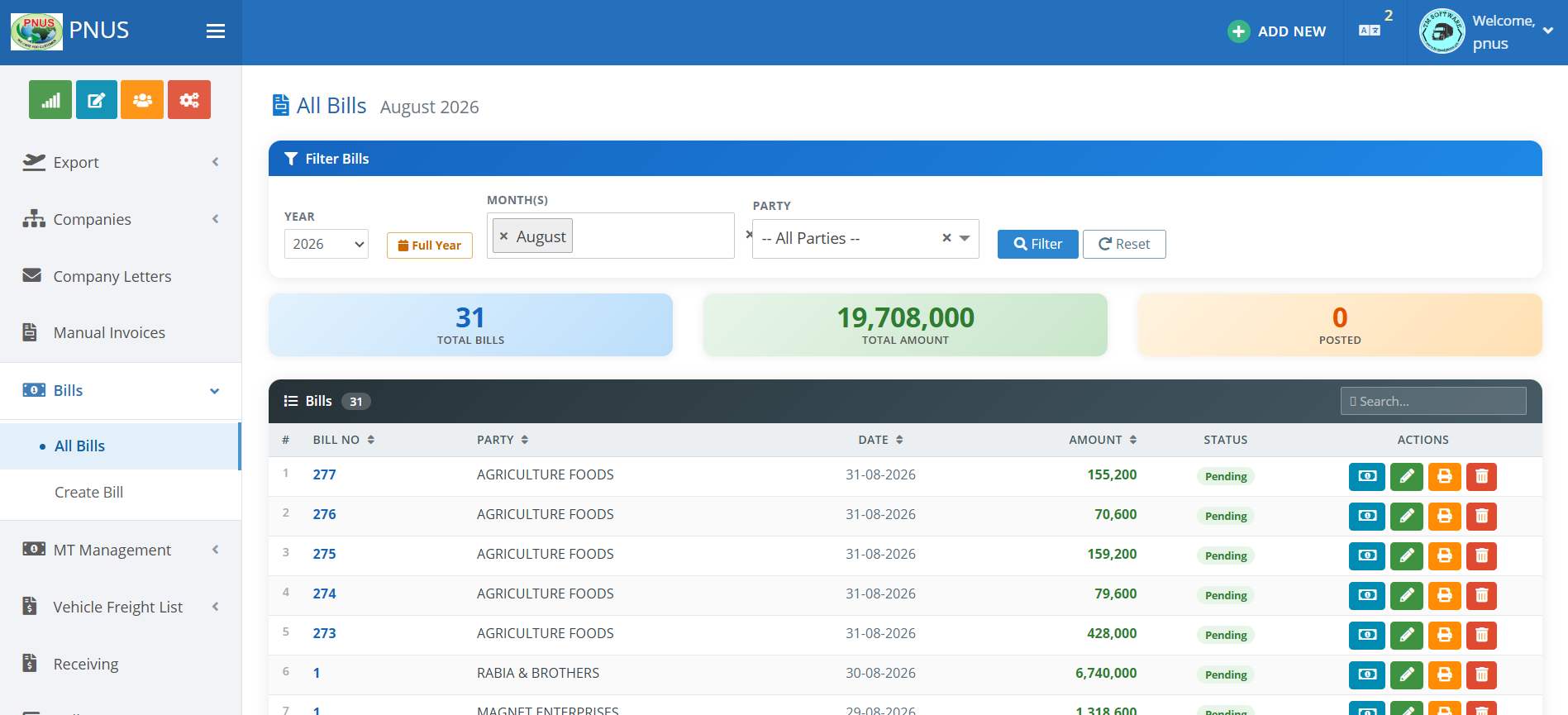Screen dimensions: 1568x715
Task: Click the bills Search field
Action: (x=1433, y=401)
